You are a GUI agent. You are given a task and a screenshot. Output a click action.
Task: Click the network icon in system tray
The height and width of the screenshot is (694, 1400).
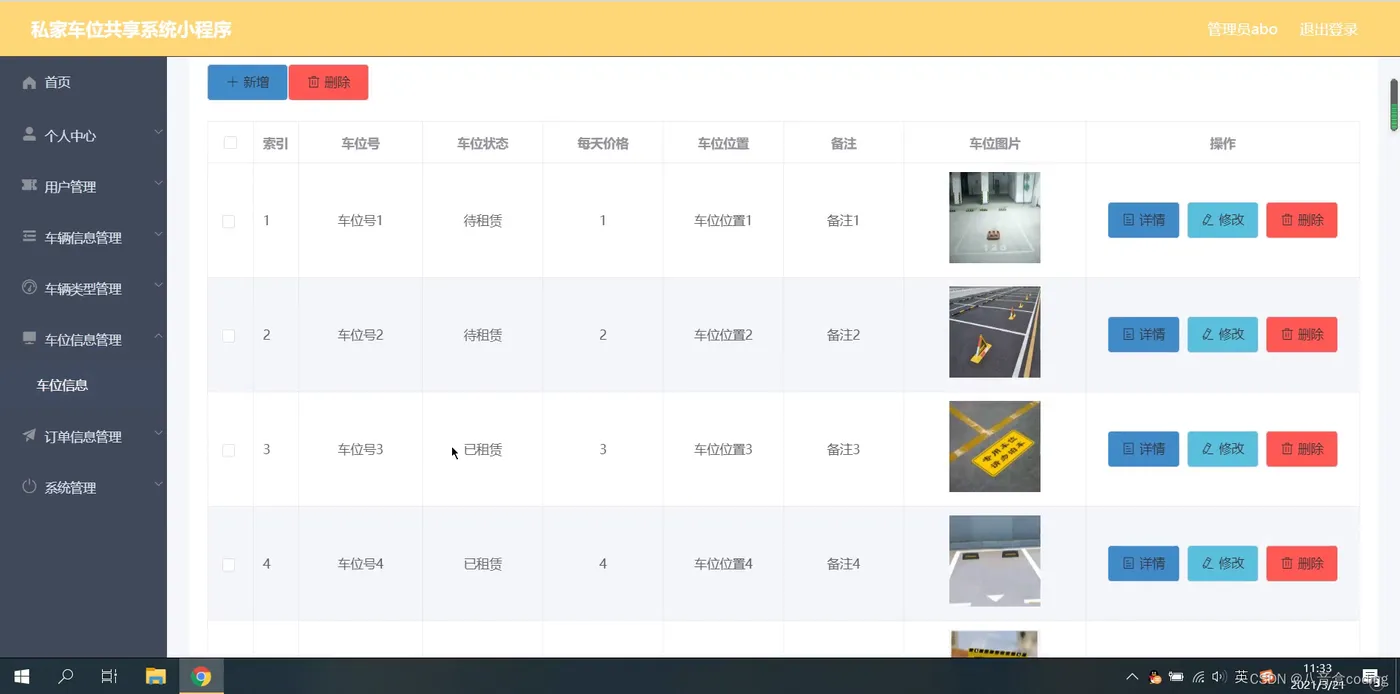tap(1198, 677)
